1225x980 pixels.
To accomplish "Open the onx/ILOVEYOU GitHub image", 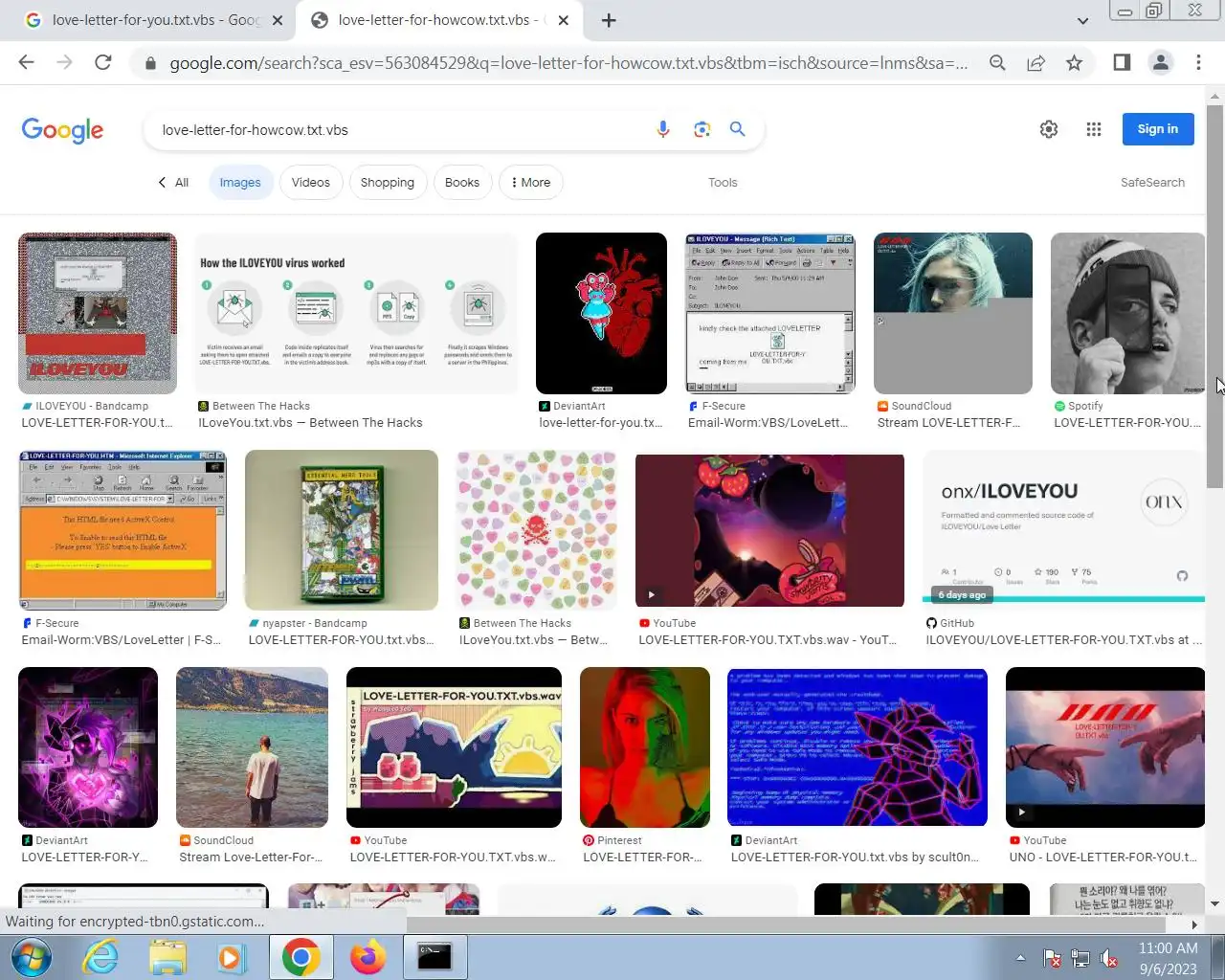I will [1063, 528].
